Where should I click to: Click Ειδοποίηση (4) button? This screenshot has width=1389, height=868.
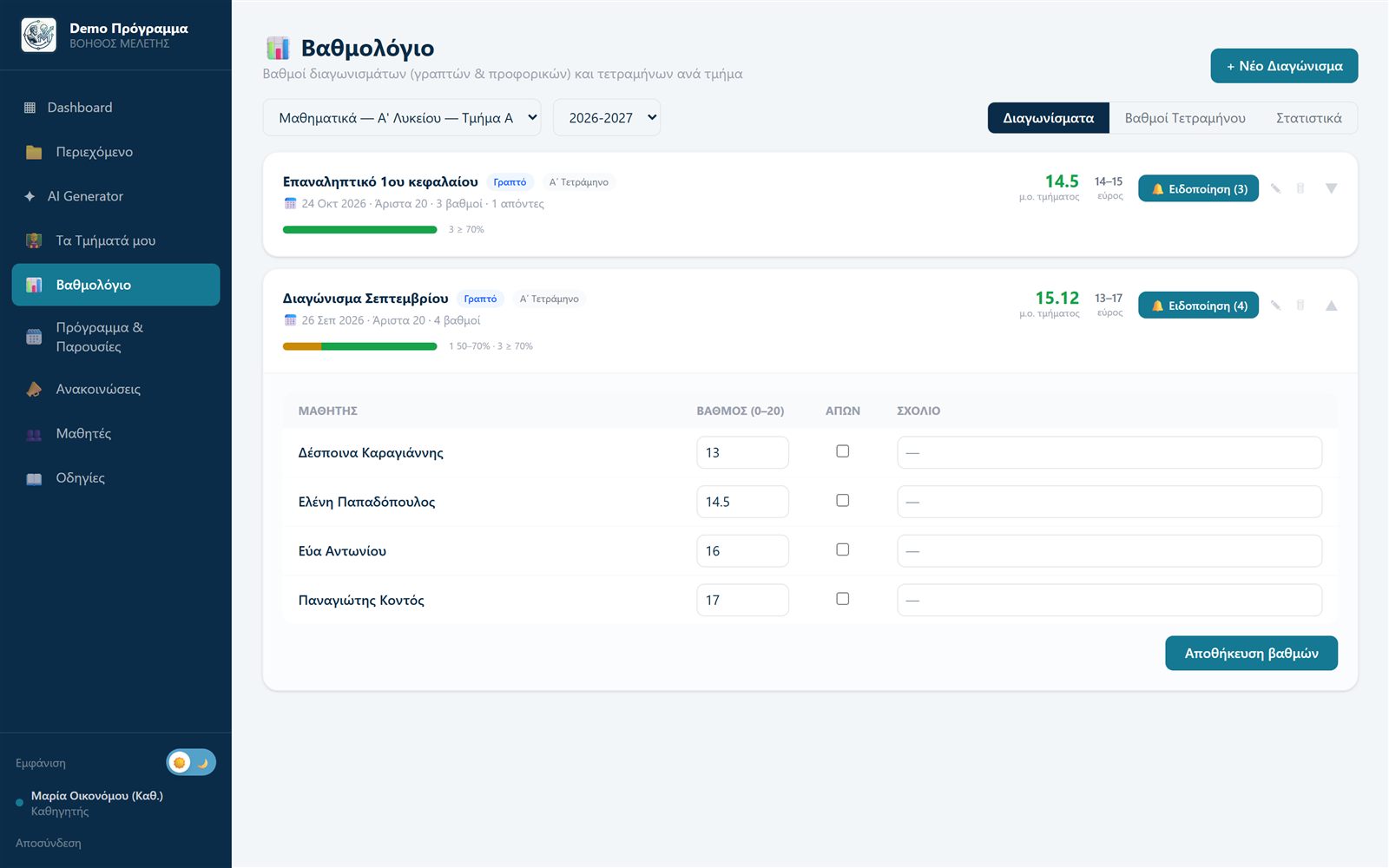coord(1198,306)
